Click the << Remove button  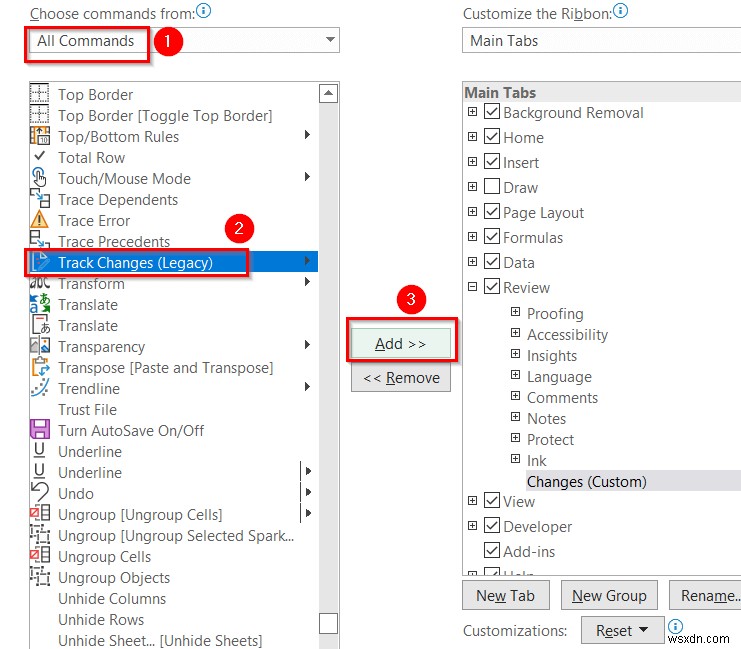click(x=401, y=378)
